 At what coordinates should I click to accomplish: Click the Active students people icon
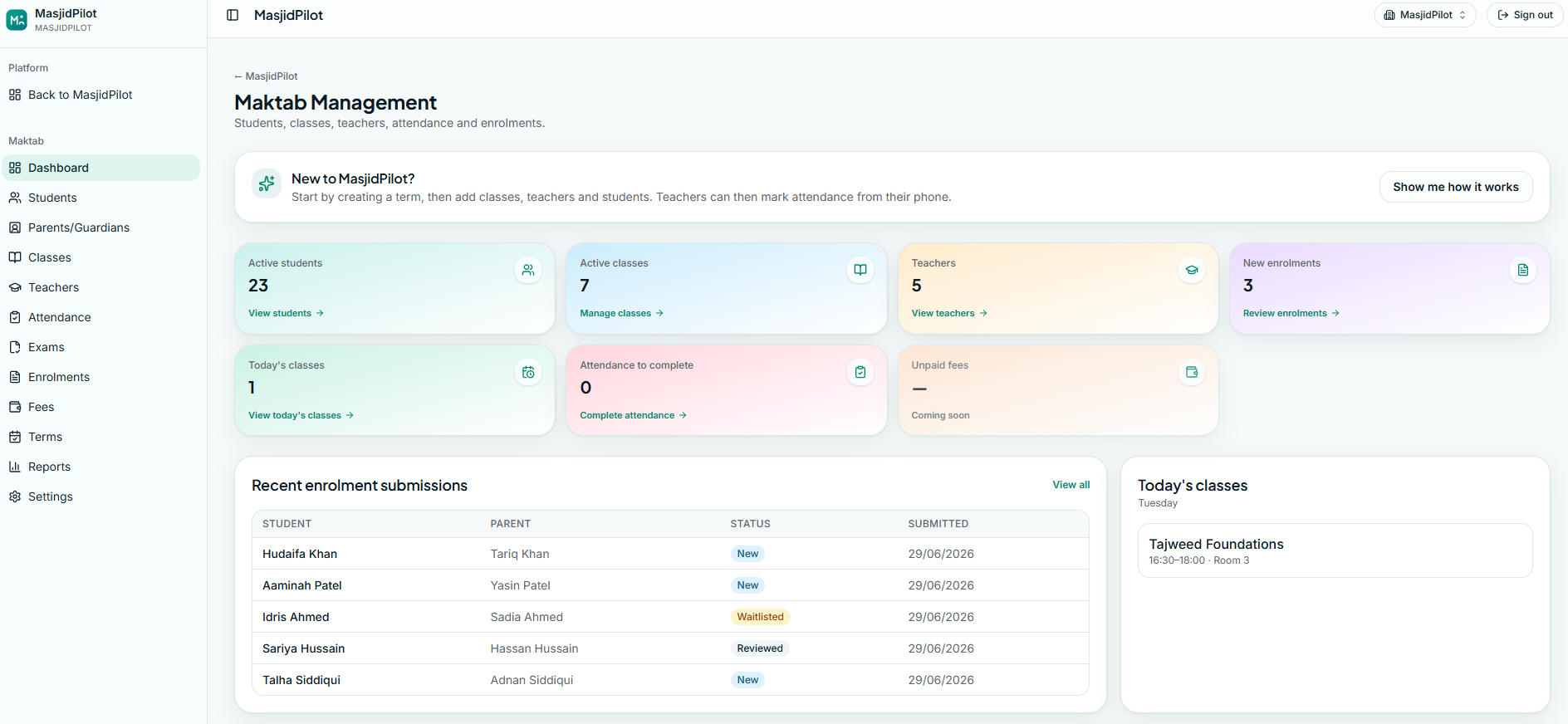click(528, 270)
